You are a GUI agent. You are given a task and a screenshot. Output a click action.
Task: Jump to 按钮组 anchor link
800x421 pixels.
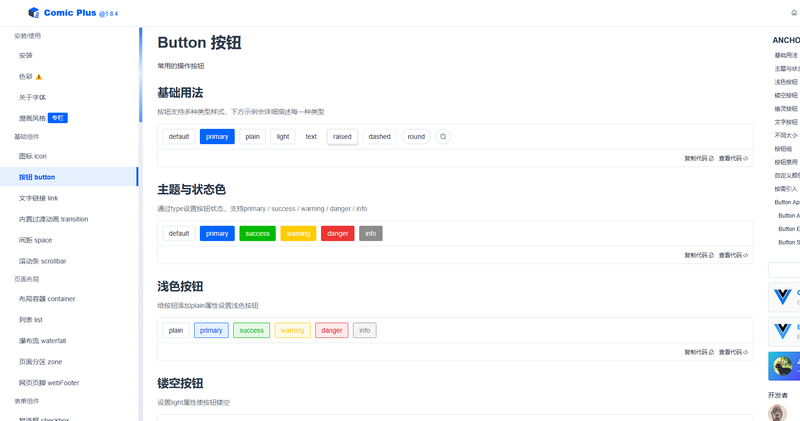click(x=783, y=149)
